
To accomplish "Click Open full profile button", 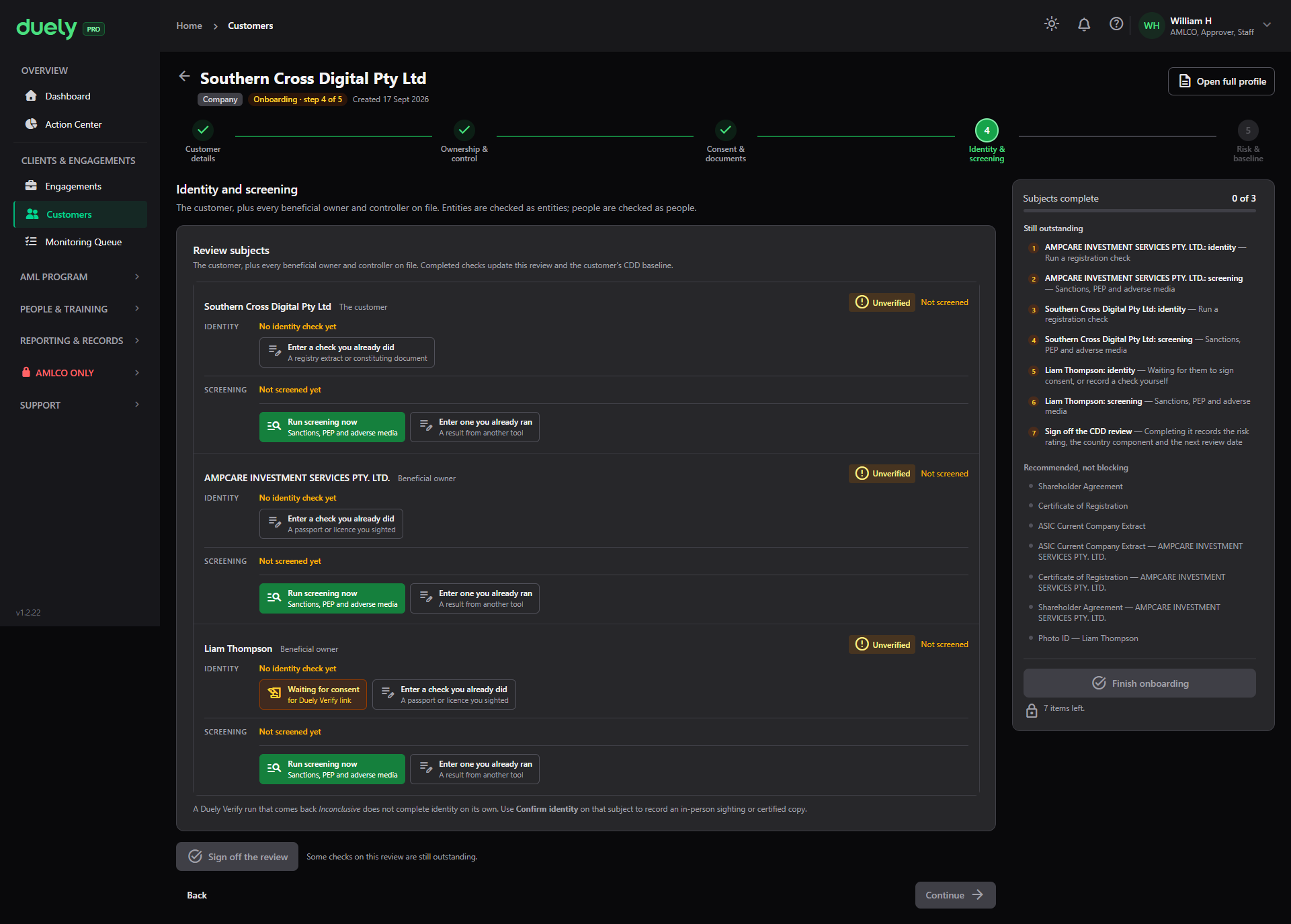I will 1221,81.
